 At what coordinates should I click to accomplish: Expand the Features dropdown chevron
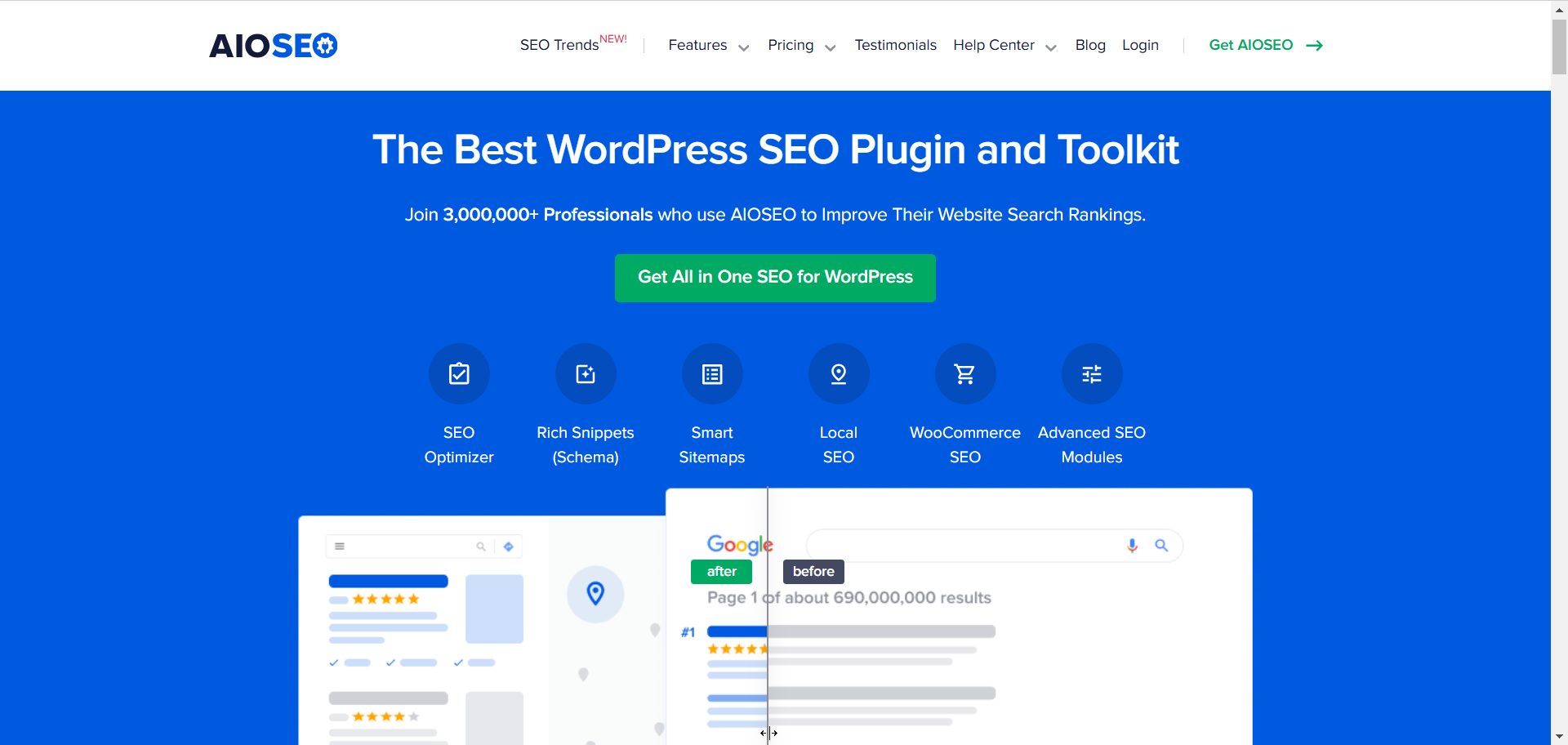(744, 48)
